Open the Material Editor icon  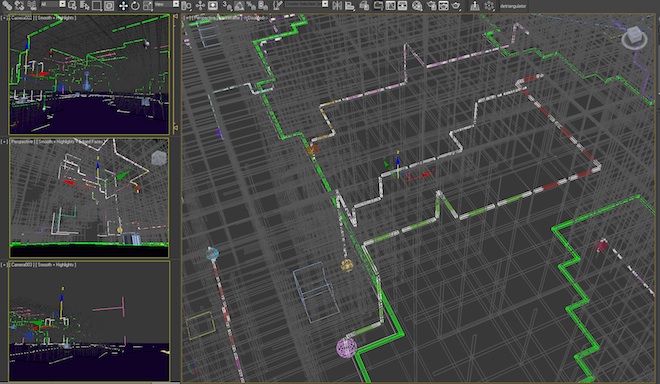pos(417,5)
